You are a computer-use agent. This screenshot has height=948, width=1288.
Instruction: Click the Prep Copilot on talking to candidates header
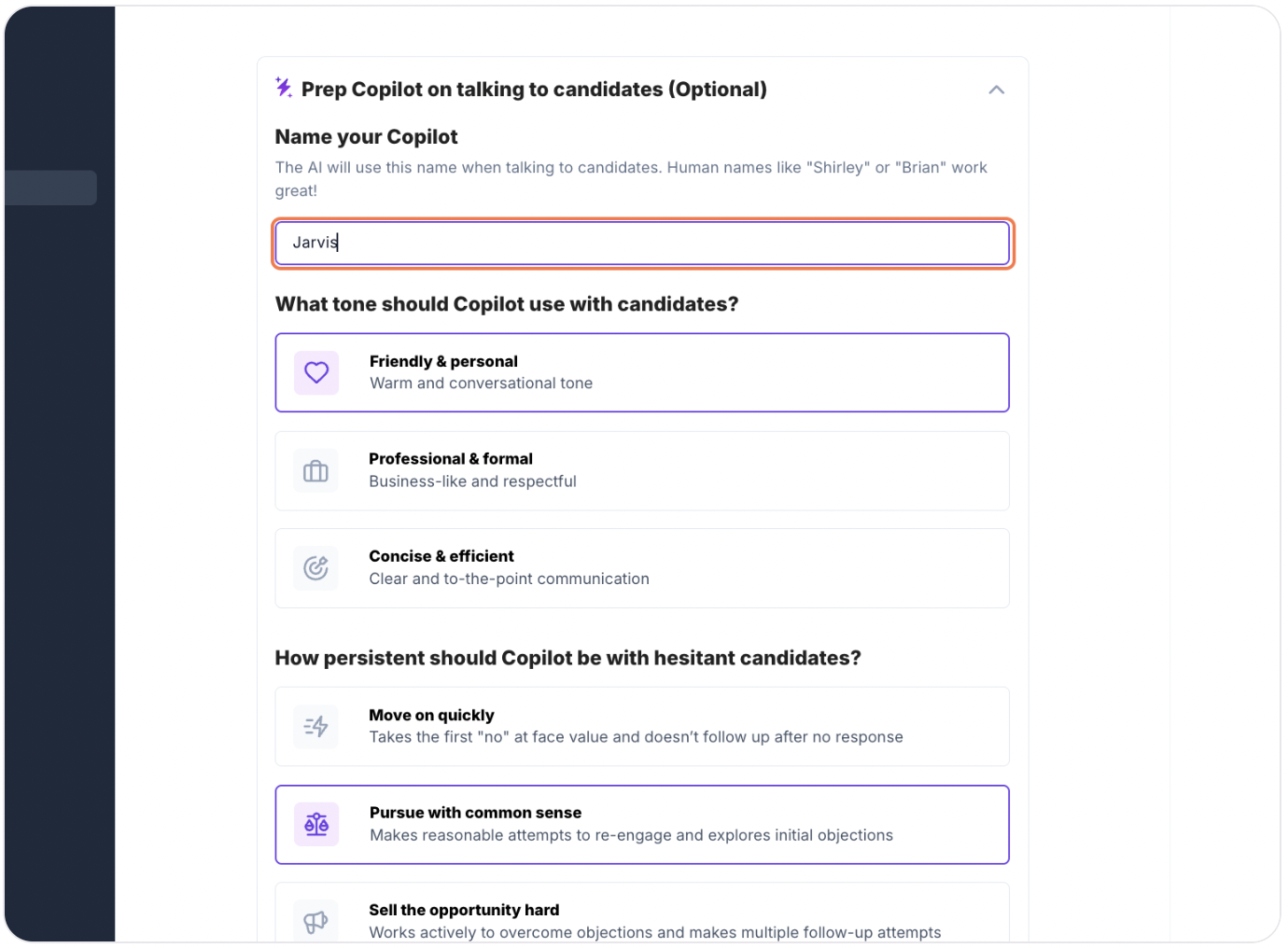click(534, 90)
